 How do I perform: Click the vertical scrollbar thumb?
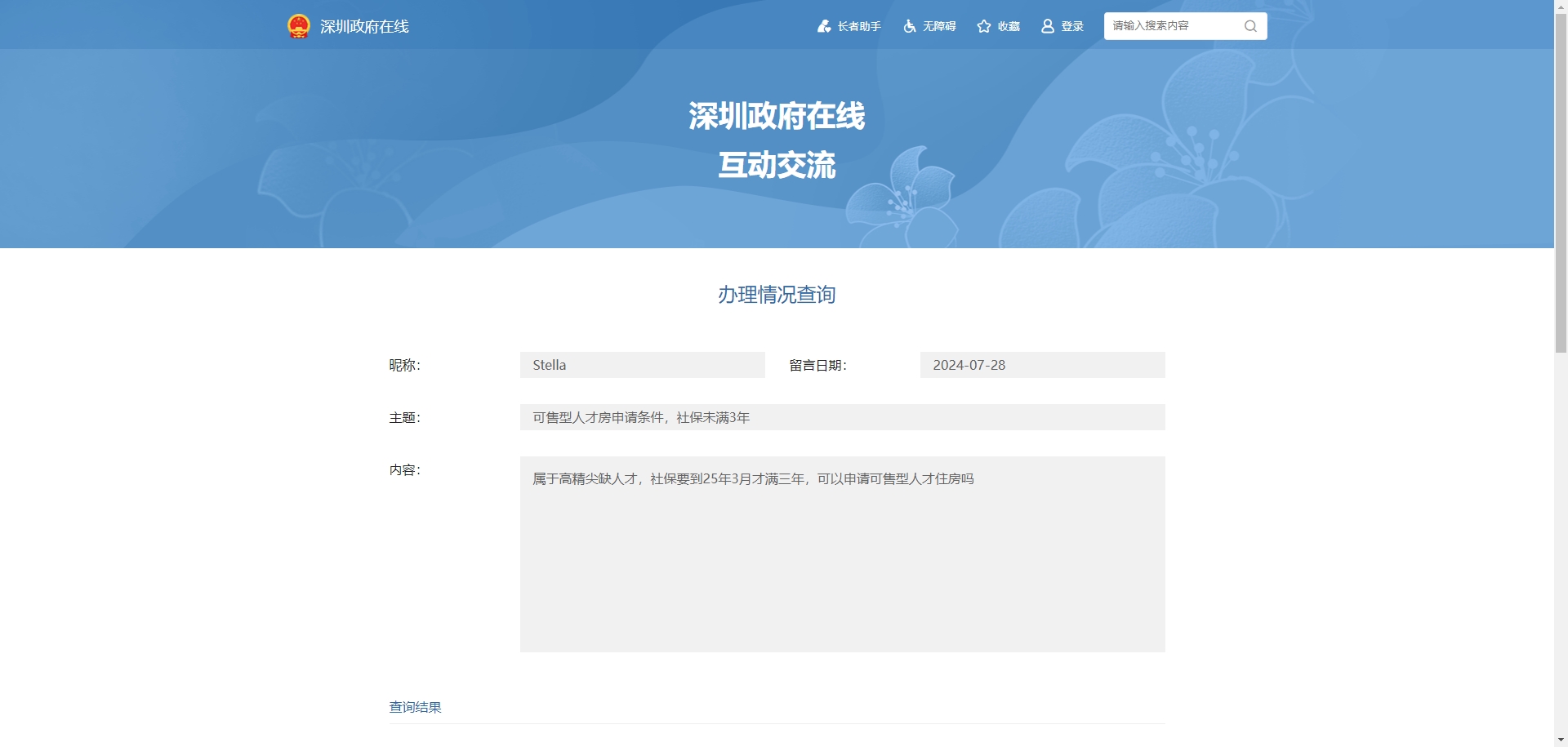[1561, 183]
